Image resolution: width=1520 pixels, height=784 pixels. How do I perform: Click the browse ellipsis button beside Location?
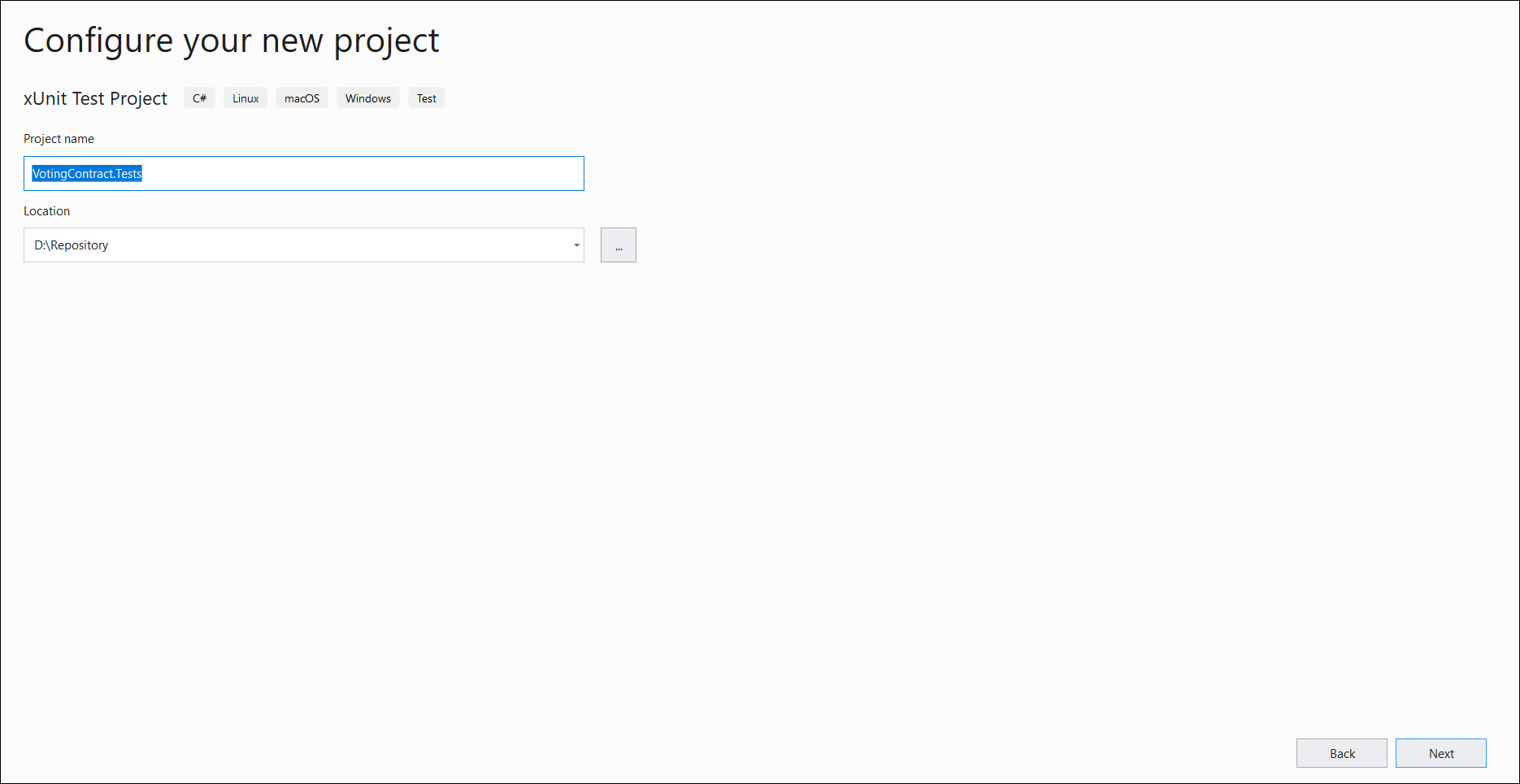[618, 245]
